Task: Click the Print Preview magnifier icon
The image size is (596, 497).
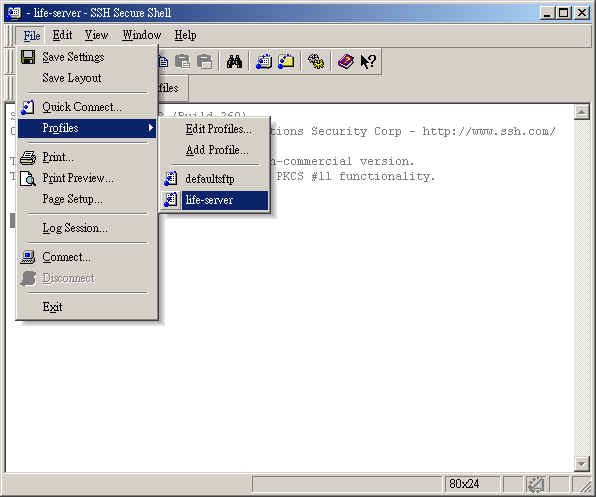Action: tap(28, 178)
